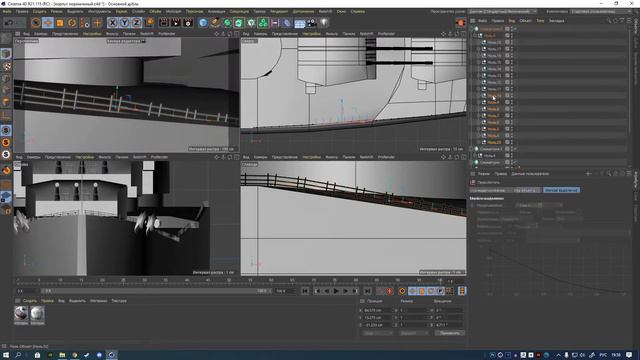Toggle rotation keyframe recording button
Viewport: 640px width, 360px height.
click(431, 291)
